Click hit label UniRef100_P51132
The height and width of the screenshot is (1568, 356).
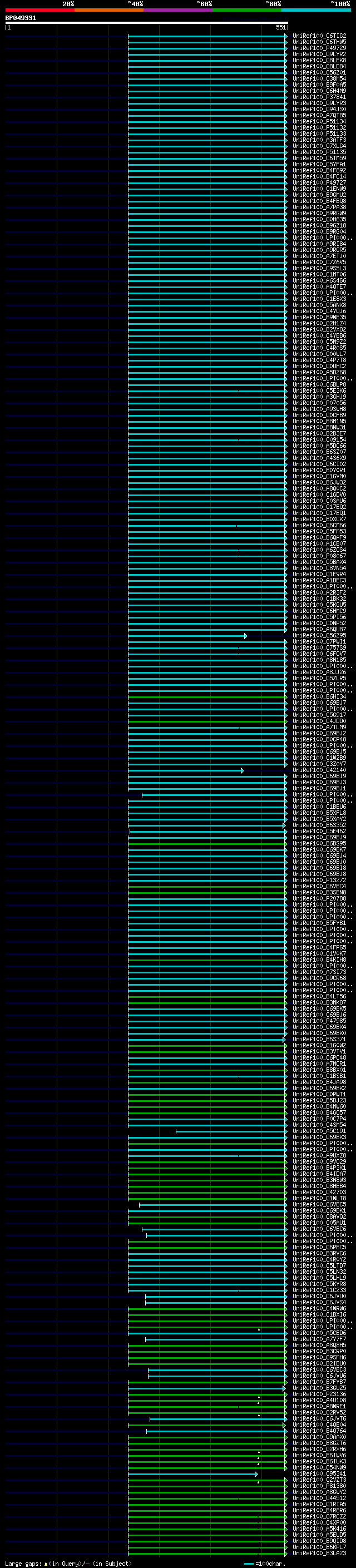[x=319, y=128]
